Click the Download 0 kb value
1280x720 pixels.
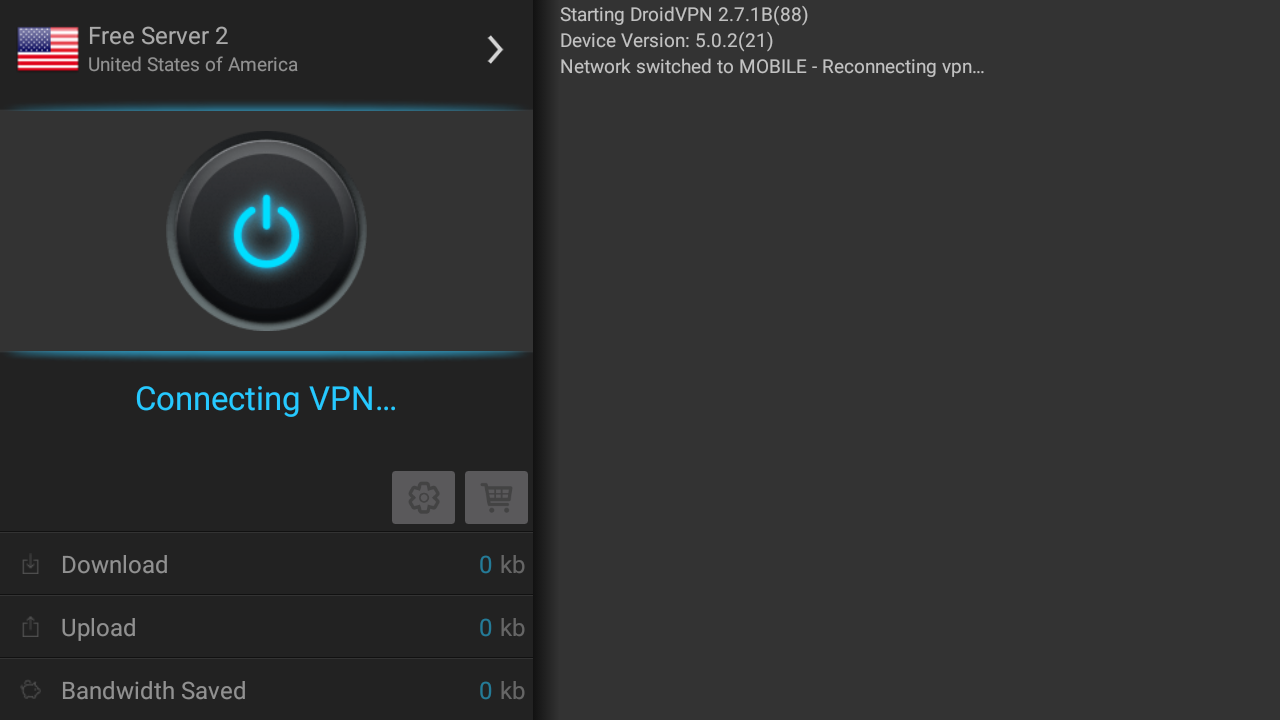pyautogui.click(x=501, y=565)
